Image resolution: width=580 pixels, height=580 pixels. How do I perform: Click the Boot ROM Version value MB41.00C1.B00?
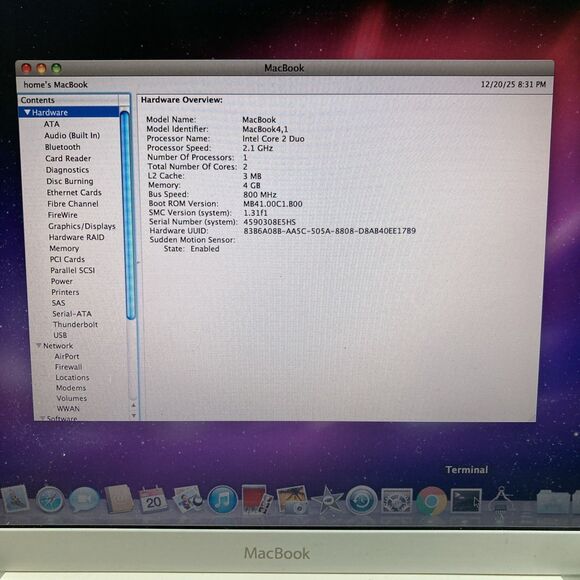[x=273, y=204]
